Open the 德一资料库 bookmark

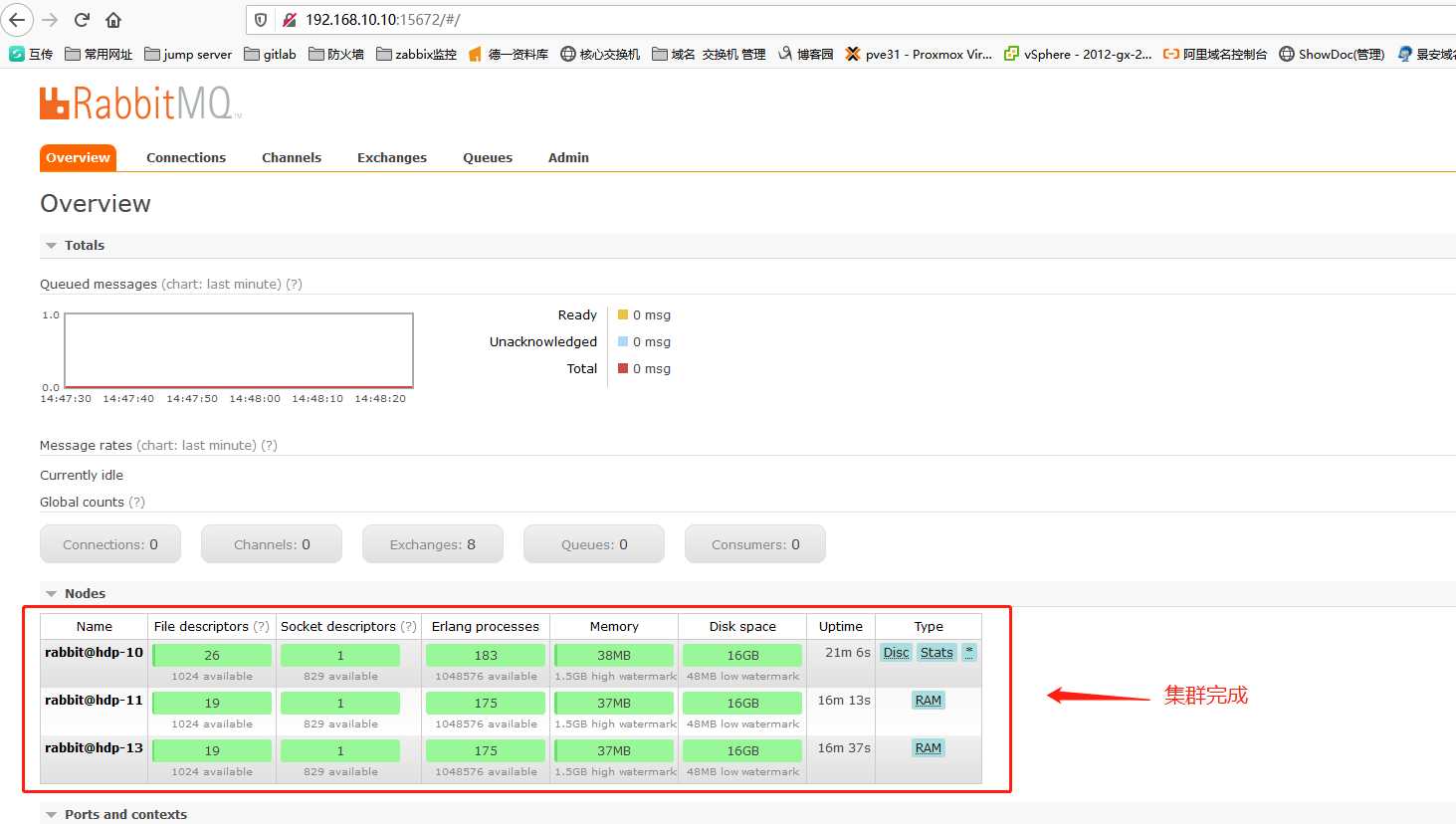tap(509, 54)
